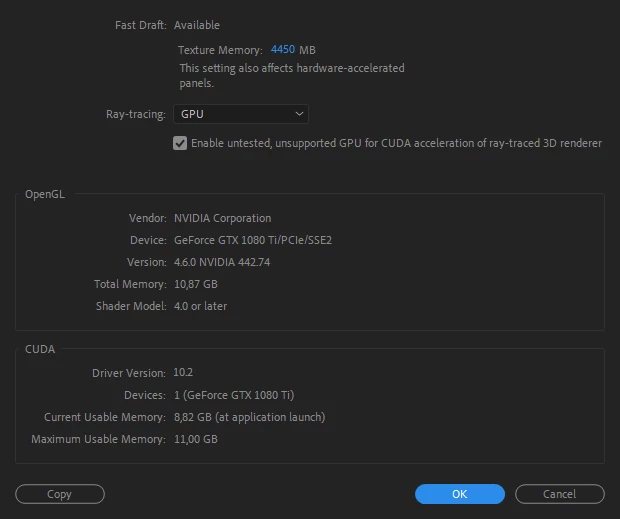The width and height of the screenshot is (620, 519).
Task: Click the 'Current Usable Memory:' label
Action: [105, 417]
